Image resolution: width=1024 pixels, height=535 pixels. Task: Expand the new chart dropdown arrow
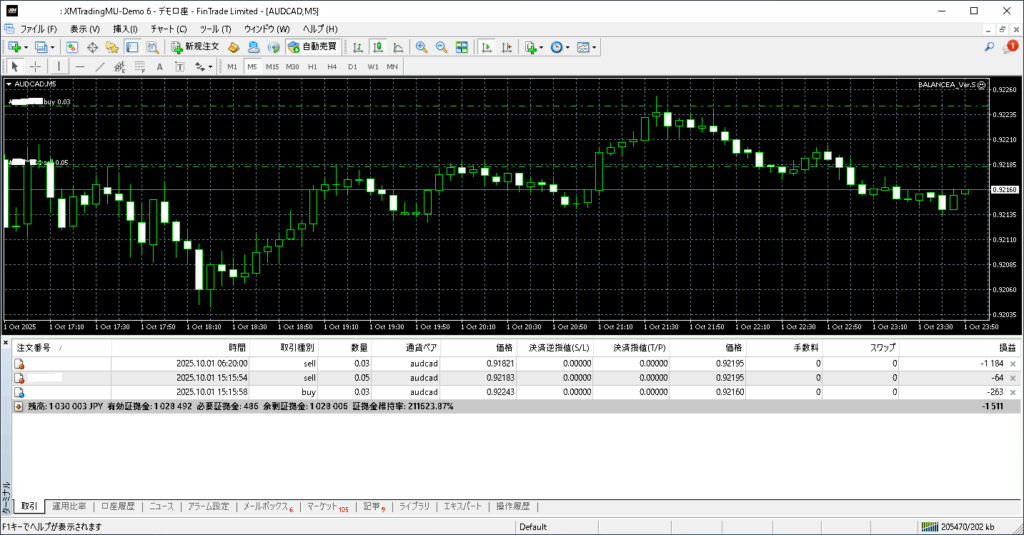click(27, 47)
